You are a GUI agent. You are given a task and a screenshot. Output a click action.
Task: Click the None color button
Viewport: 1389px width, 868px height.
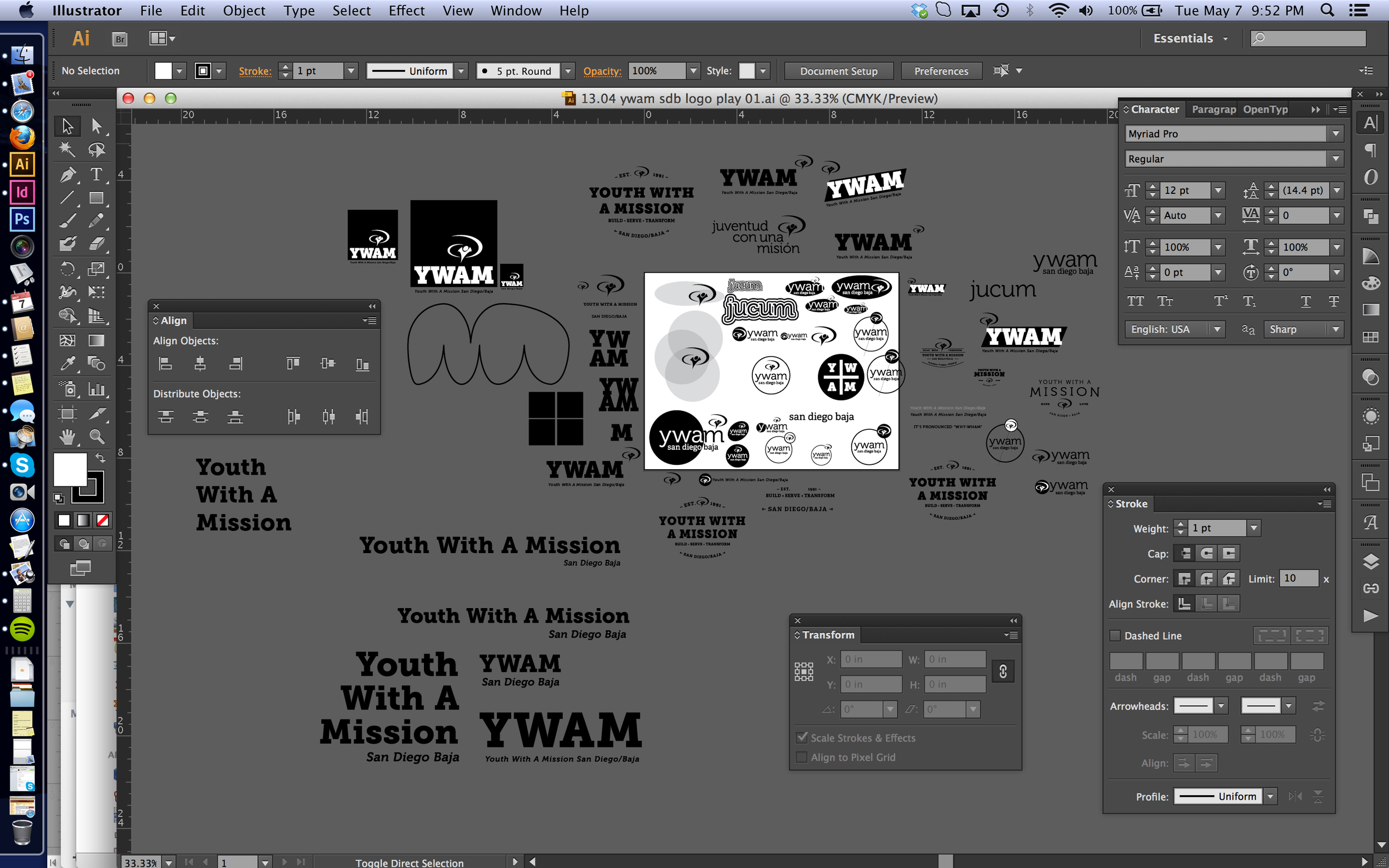[103, 520]
